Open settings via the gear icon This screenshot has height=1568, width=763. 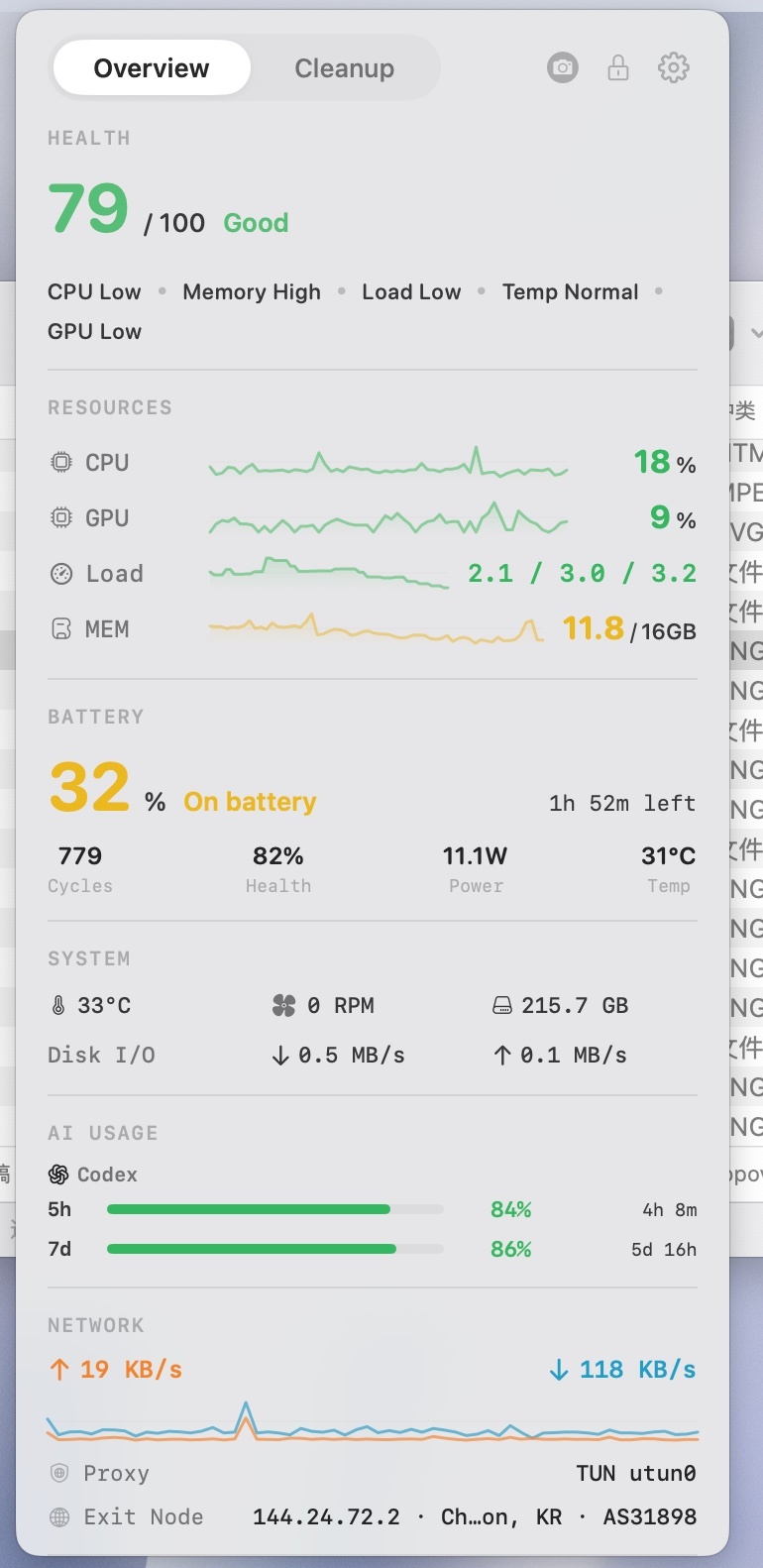pos(674,67)
